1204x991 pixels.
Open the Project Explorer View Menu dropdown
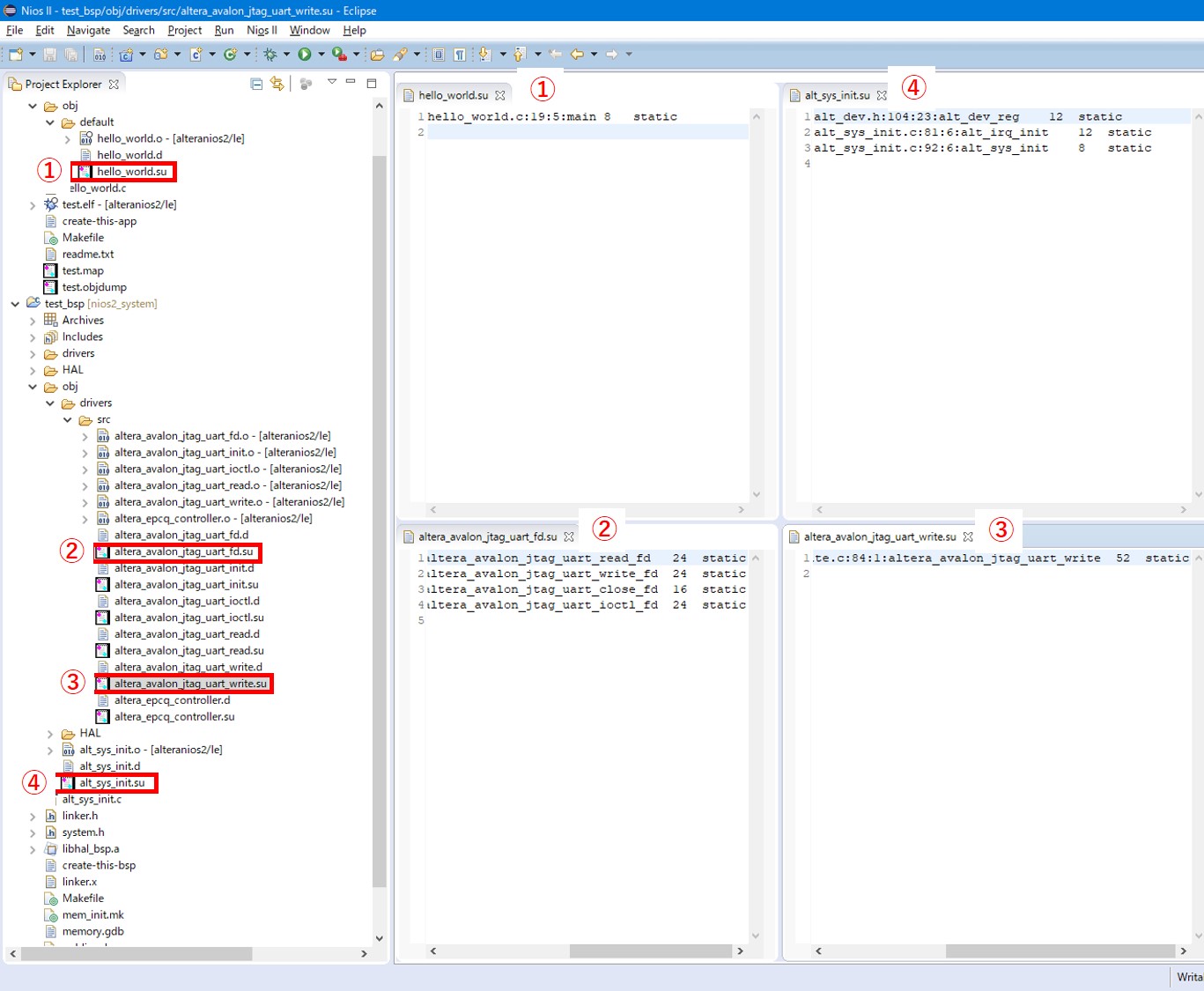[332, 83]
